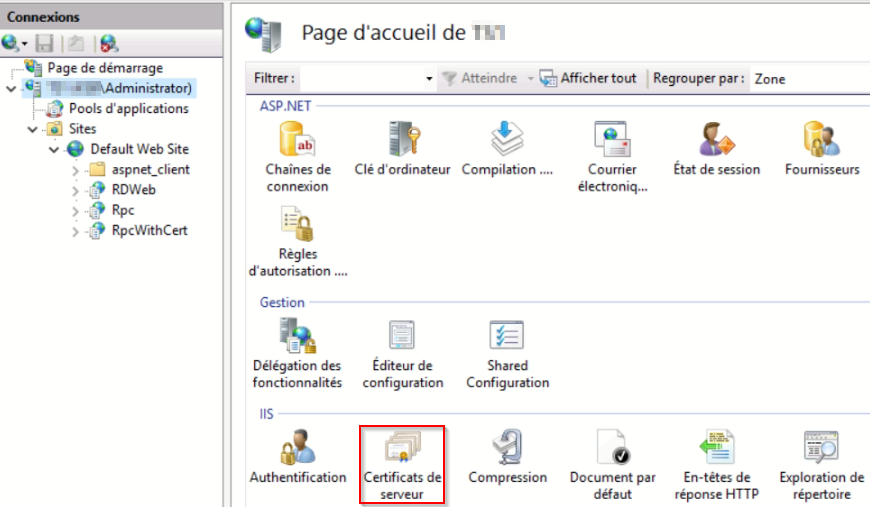This screenshot has width=870, height=507.
Task: Expand the RDWeb tree node
Action: (76, 190)
